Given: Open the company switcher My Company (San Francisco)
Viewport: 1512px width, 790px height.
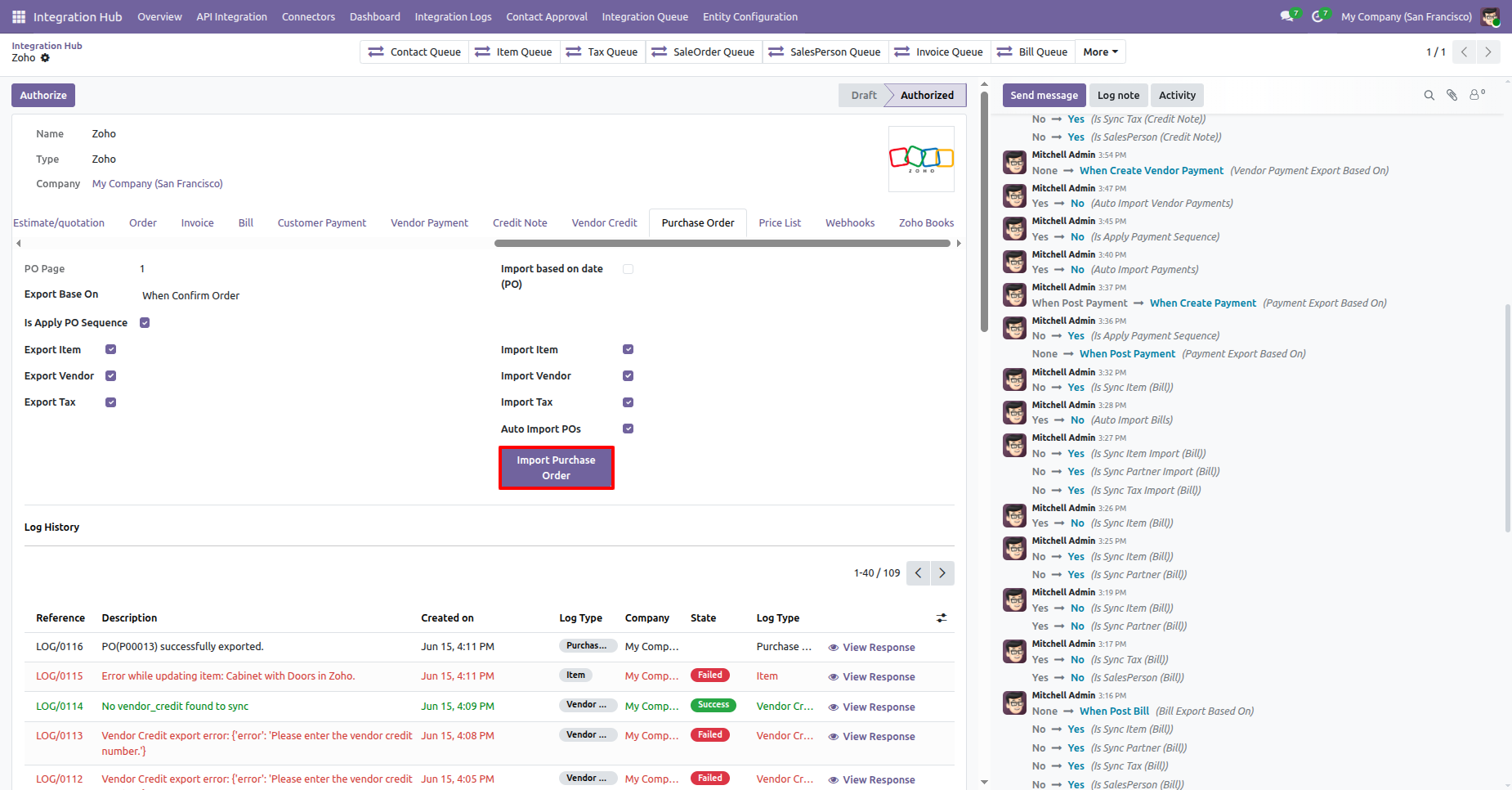Looking at the screenshot, I should [x=1406, y=16].
